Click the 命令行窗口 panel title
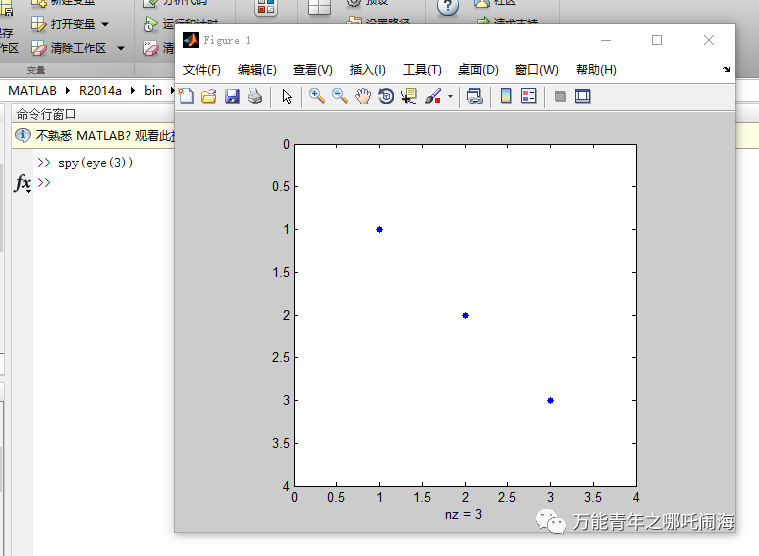The width and height of the screenshot is (759, 556). (x=46, y=114)
